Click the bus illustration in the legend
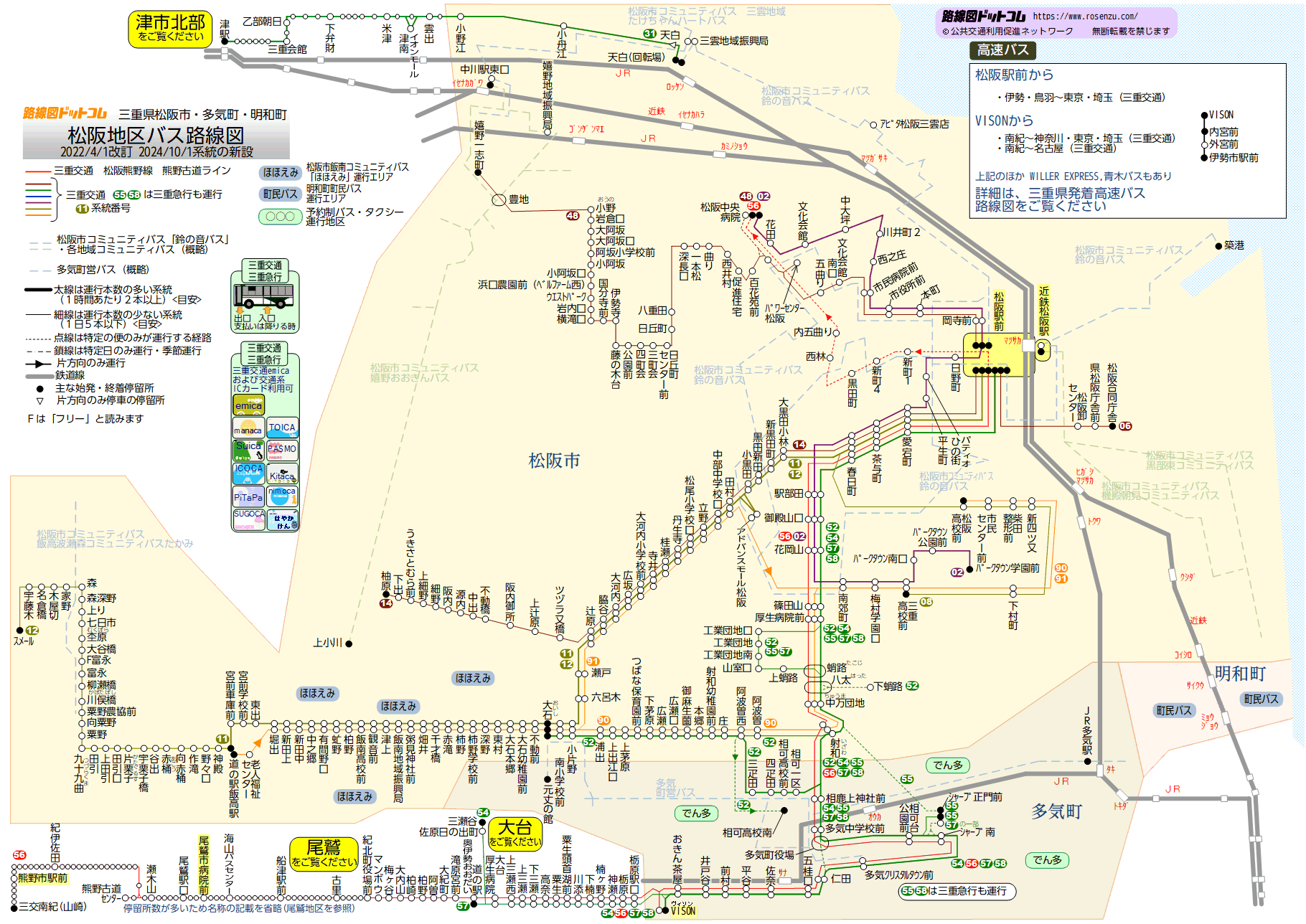Image resolution: width=1306 pixels, height=924 pixels. click(x=263, y=296)
